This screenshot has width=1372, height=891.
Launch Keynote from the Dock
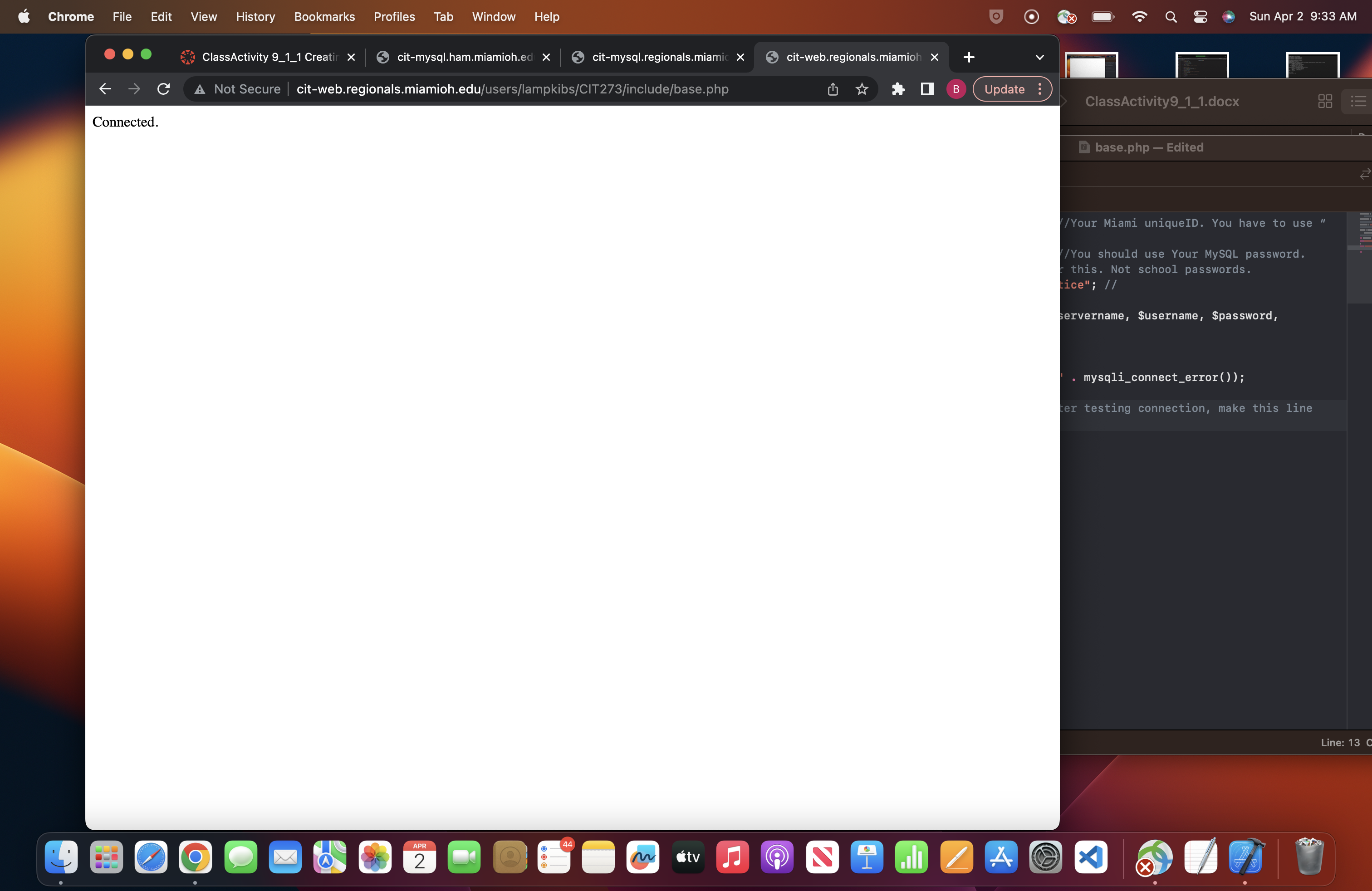pos(867,857)
